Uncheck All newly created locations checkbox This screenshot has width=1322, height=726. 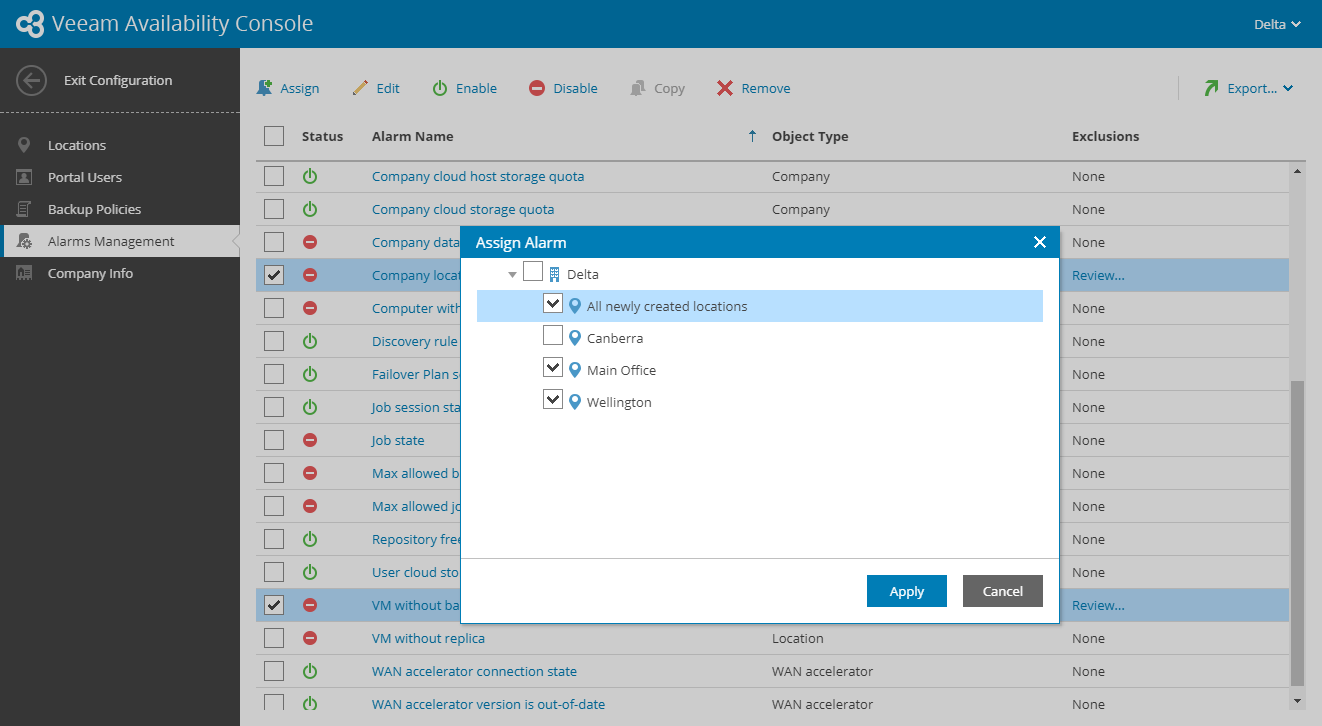(553, 304)
